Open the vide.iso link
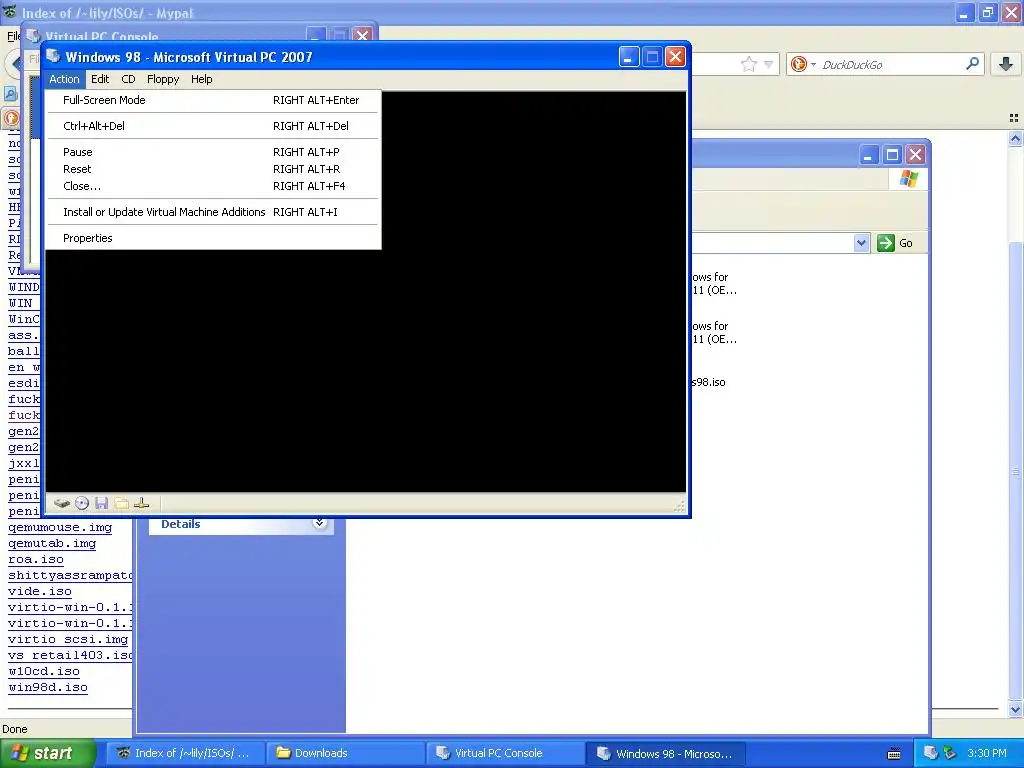1024x768 pixels. pos(39,592)
